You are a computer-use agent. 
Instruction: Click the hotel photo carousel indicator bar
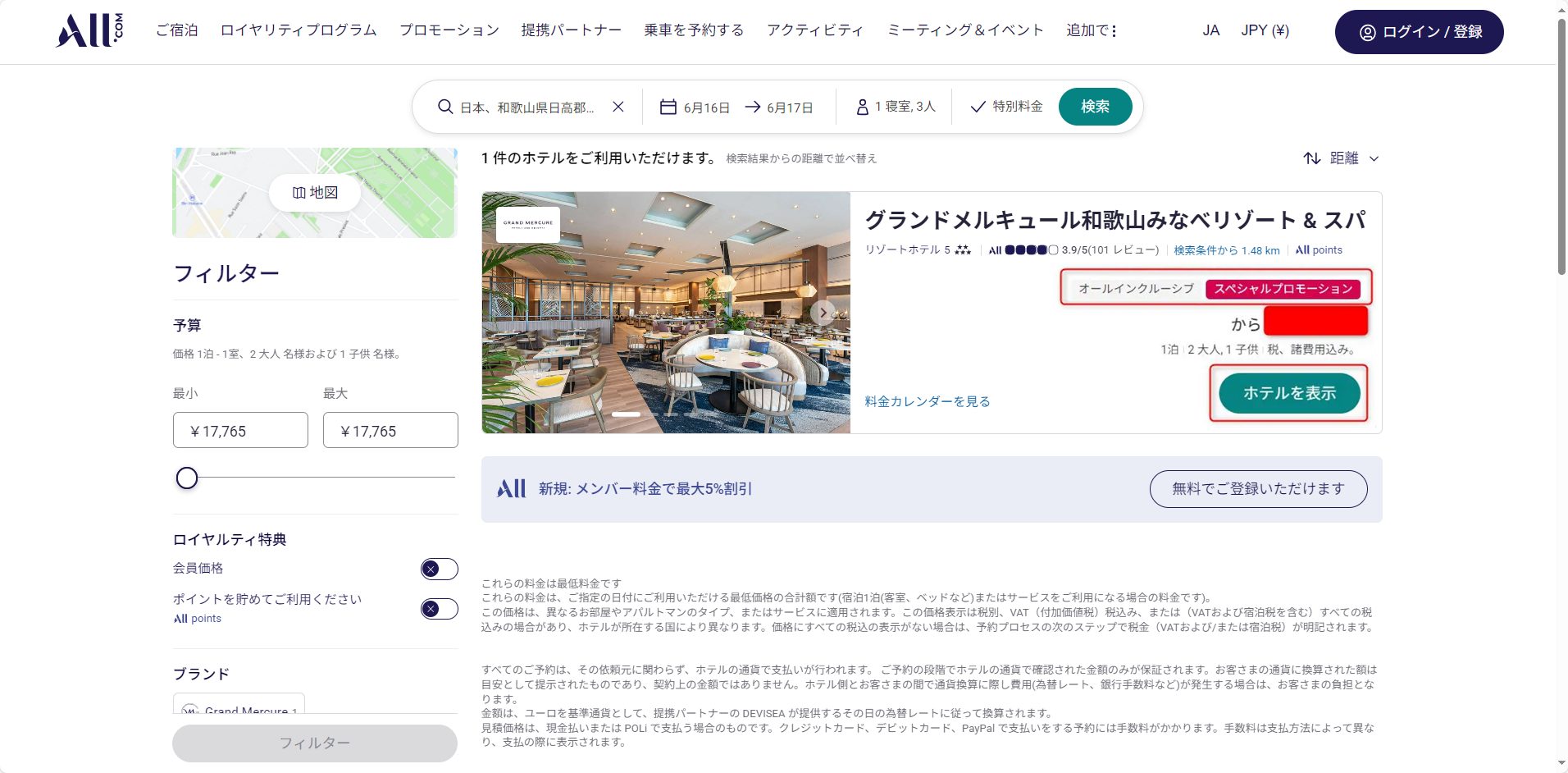pos(626,414)
